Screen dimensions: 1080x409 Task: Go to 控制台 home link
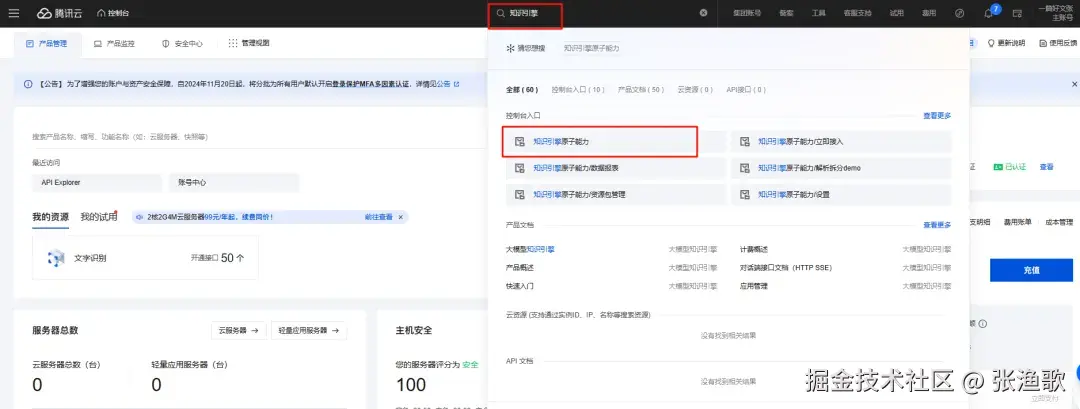(x=113, y=13)
